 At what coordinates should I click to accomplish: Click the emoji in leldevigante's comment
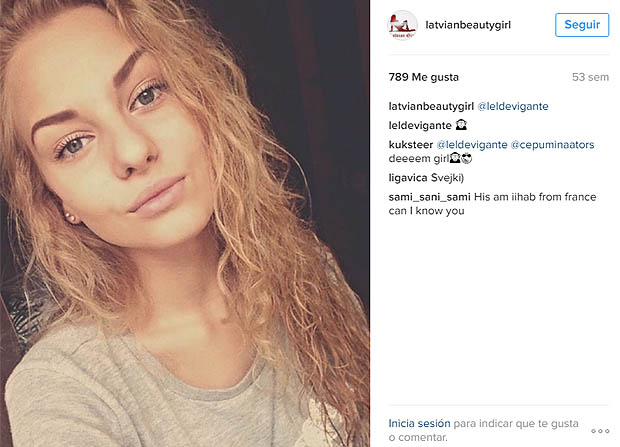coord(461,125)
